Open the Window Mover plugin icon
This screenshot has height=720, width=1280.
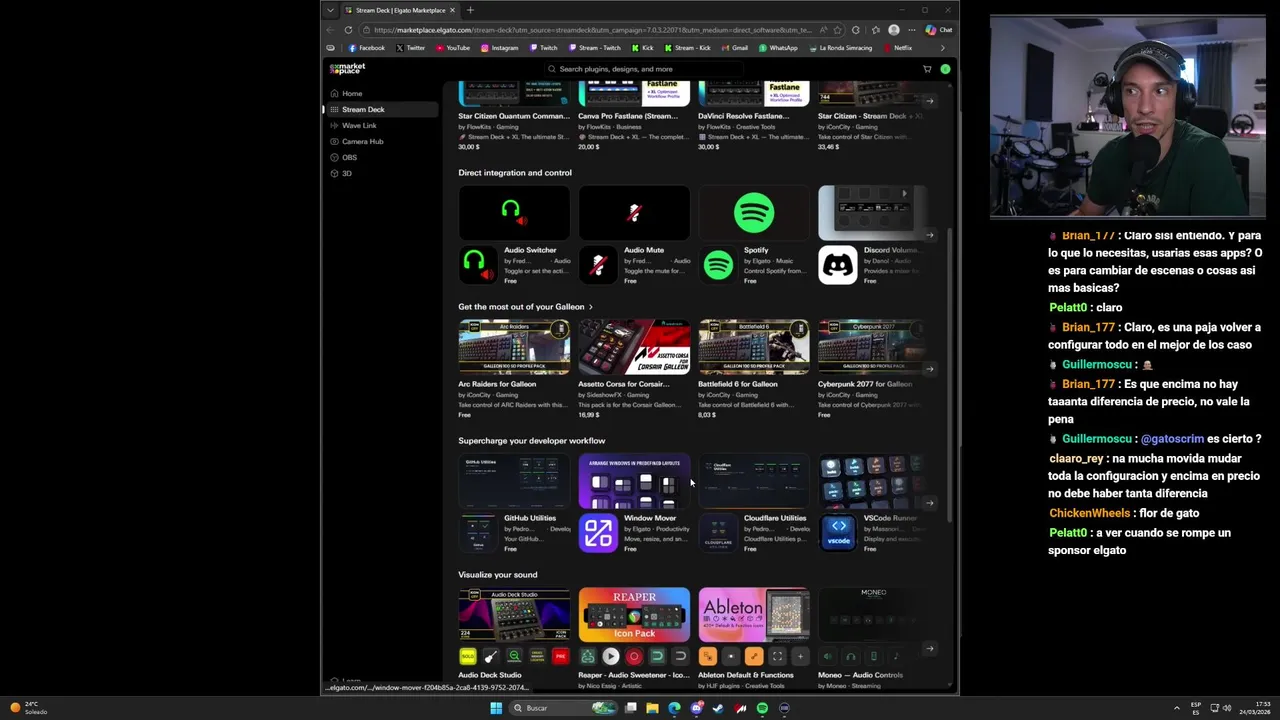(598, 533)
